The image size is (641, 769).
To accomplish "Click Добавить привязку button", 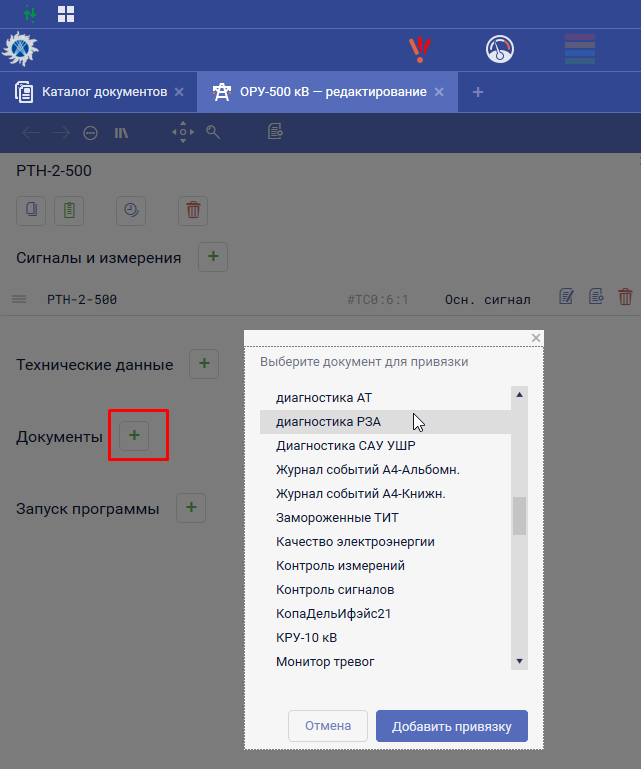I will tap(451, 726).
